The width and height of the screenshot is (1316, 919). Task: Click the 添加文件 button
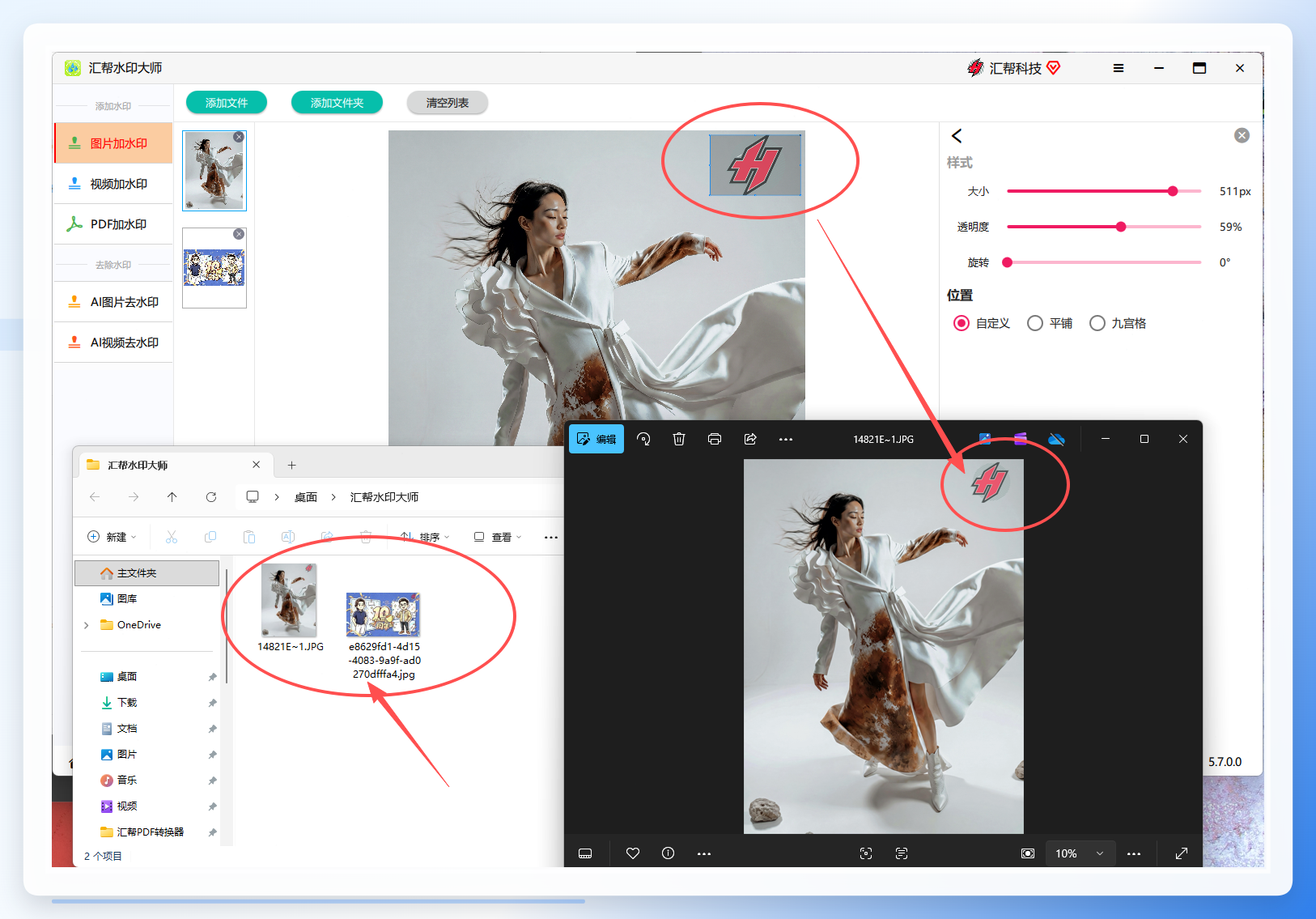(x=227, y=103)
